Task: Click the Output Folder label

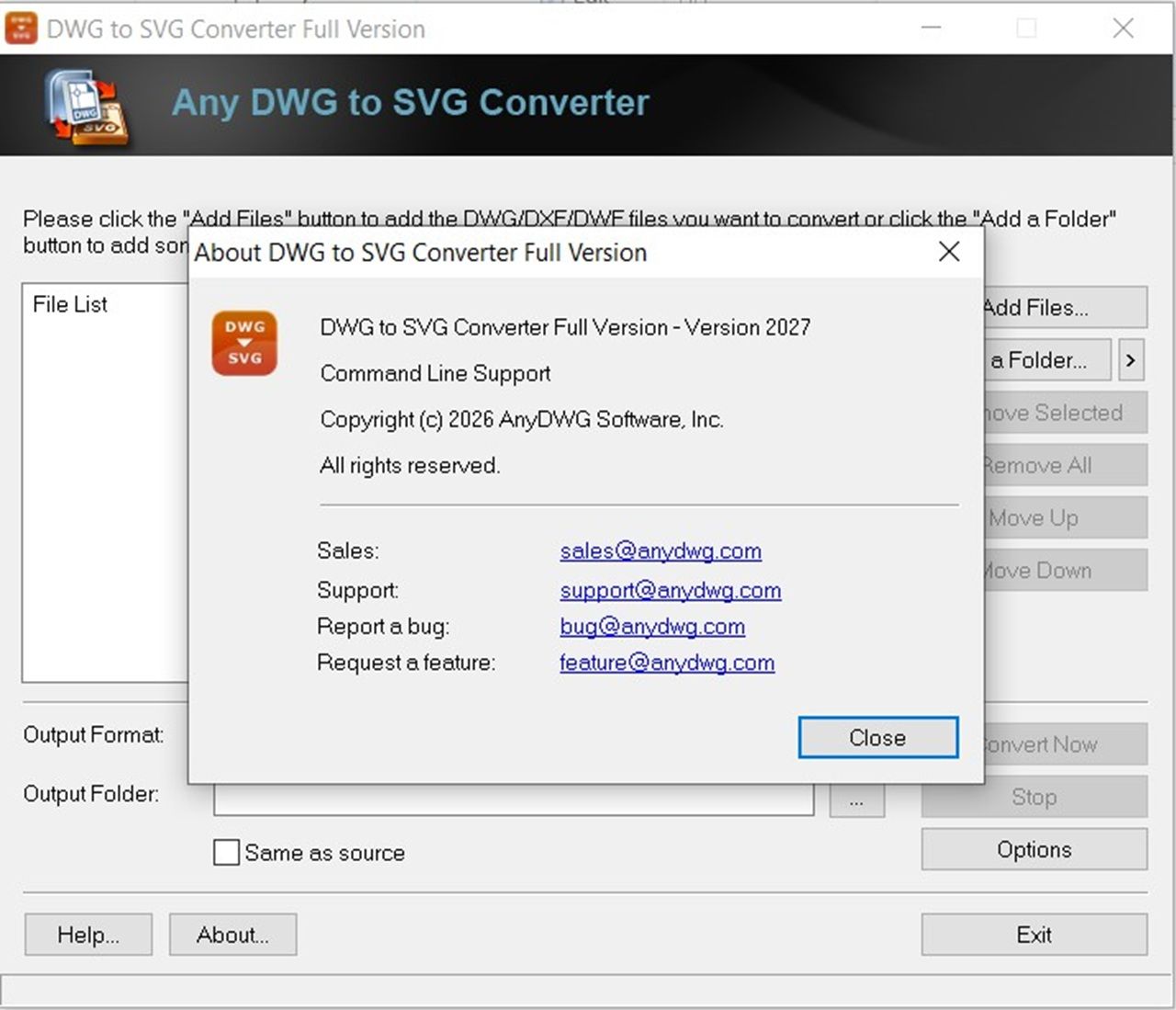Action: (x=91, y=793)
